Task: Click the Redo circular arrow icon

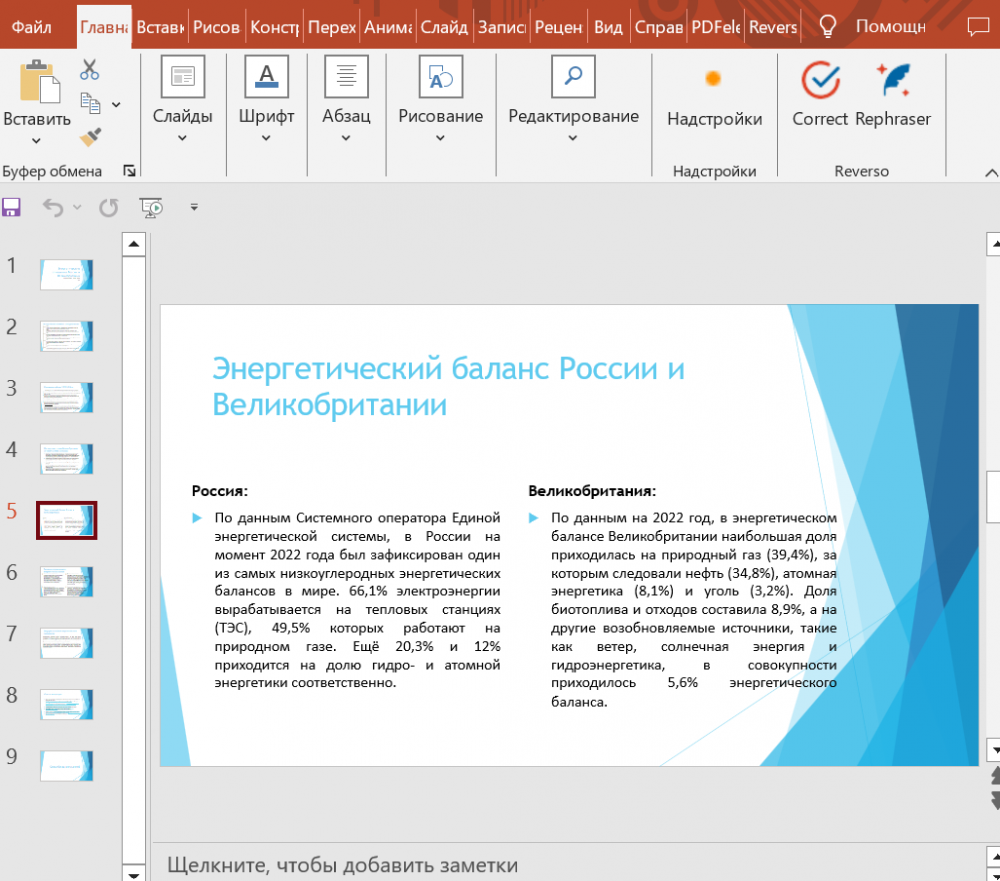Action: (x=108, y=207)
